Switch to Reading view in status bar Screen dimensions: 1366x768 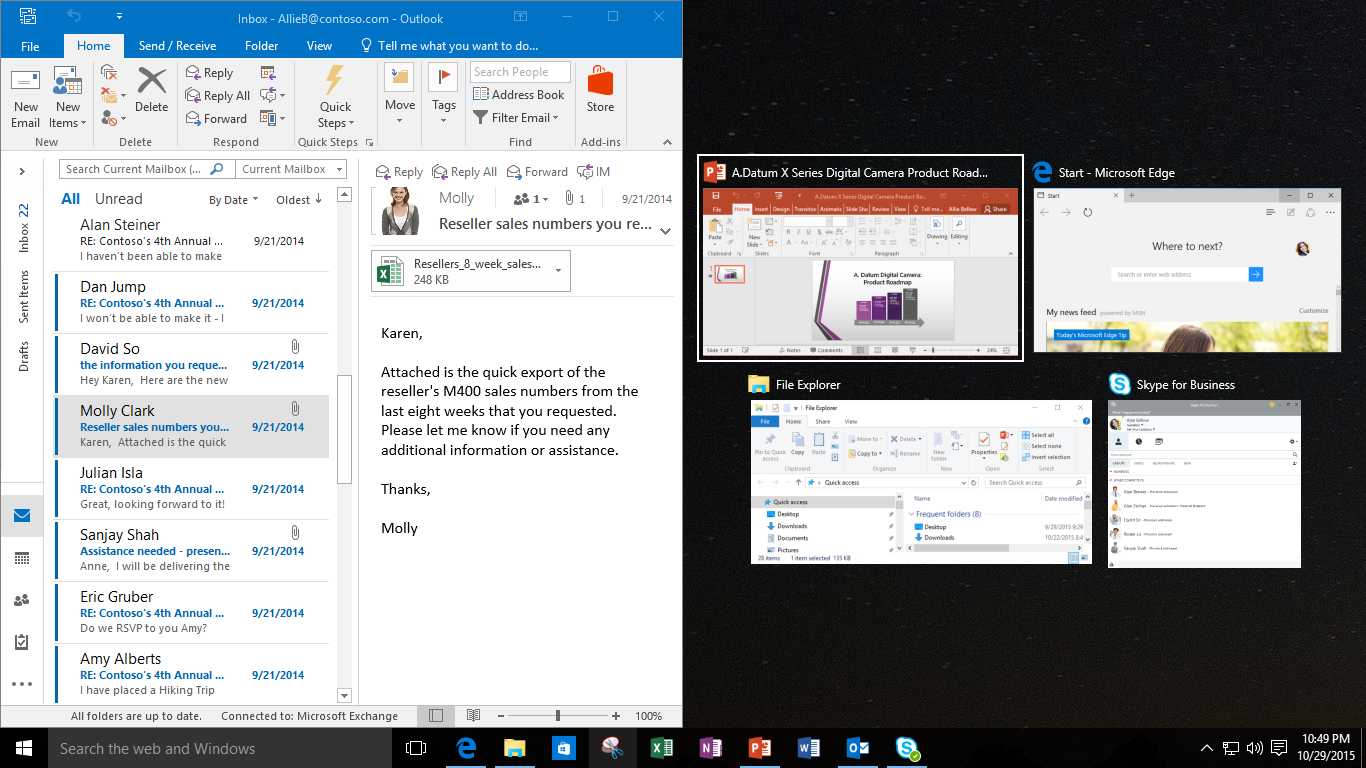[x=473, y=716]
